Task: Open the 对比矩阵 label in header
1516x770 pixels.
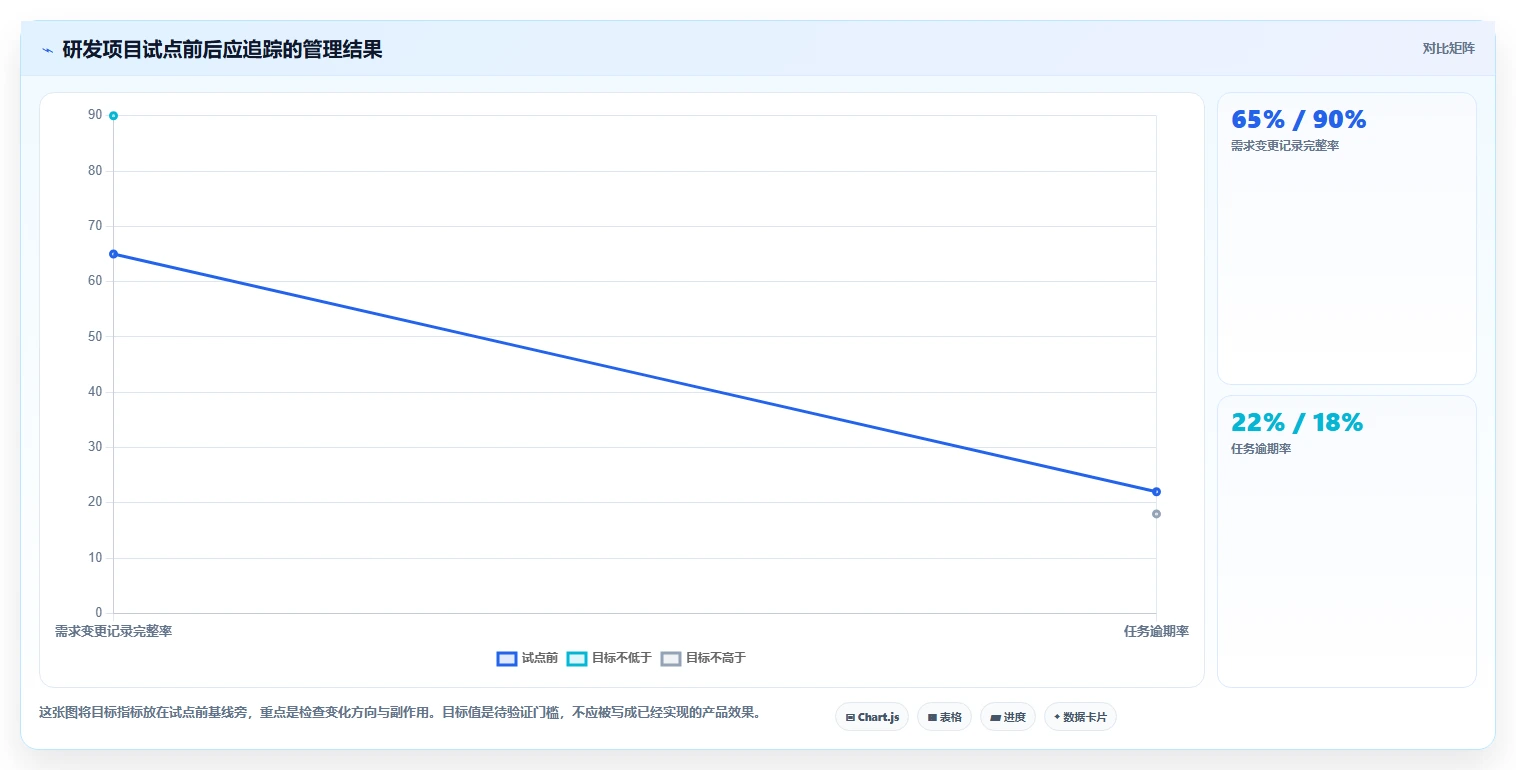Action: pos(1448,48)
